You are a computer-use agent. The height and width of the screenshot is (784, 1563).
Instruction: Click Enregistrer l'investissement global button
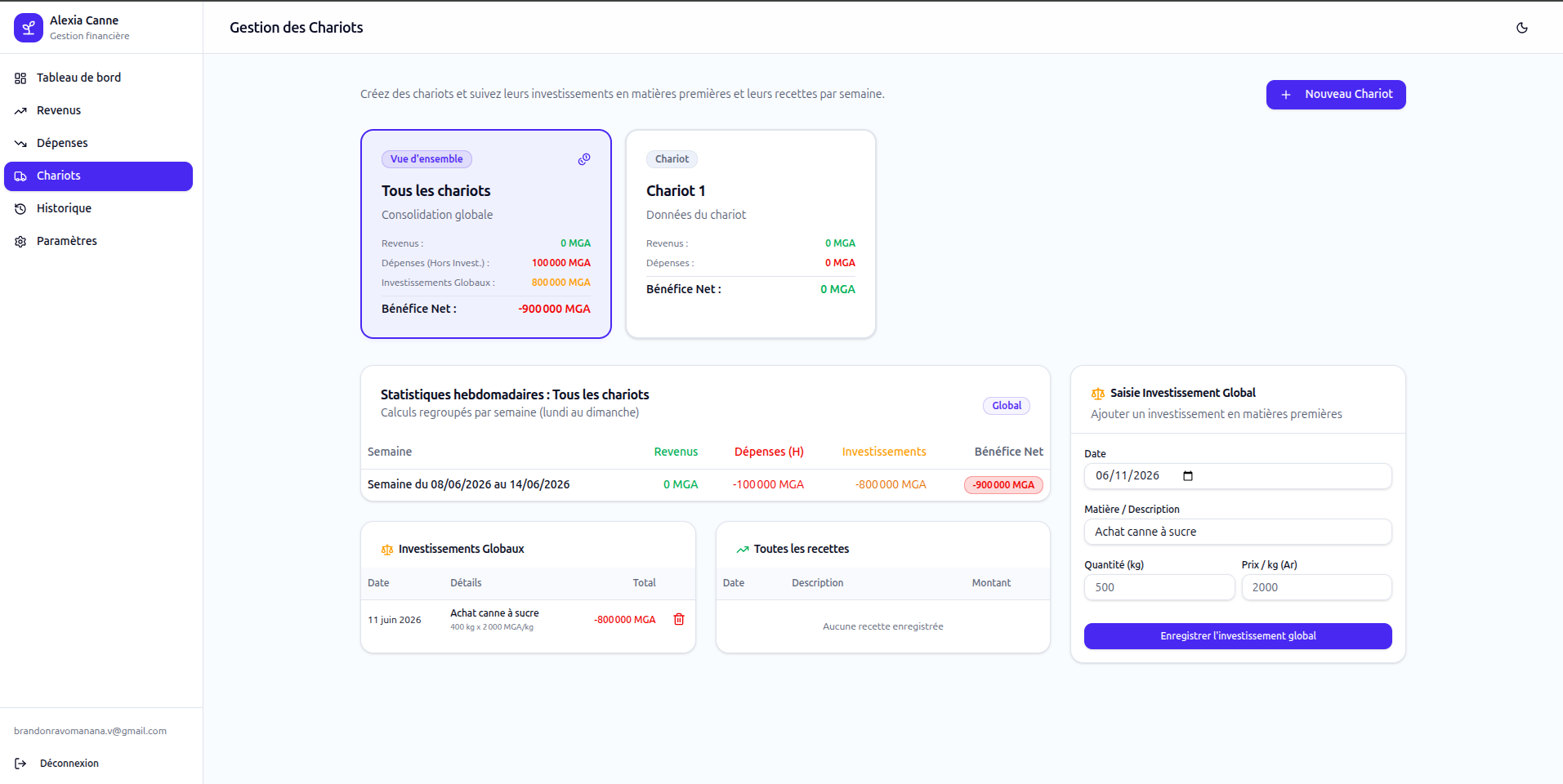tap(1238, 636)
